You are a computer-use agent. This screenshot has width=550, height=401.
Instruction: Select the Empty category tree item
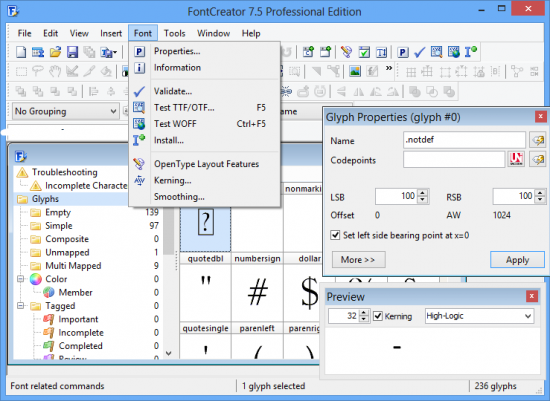pos(58,212)
